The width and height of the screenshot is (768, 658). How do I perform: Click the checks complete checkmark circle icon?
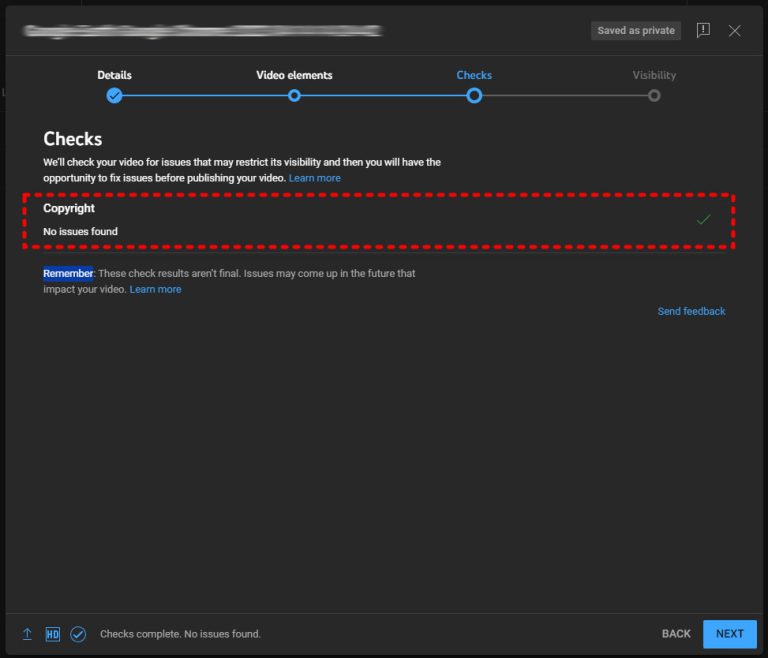click(78, 634)
